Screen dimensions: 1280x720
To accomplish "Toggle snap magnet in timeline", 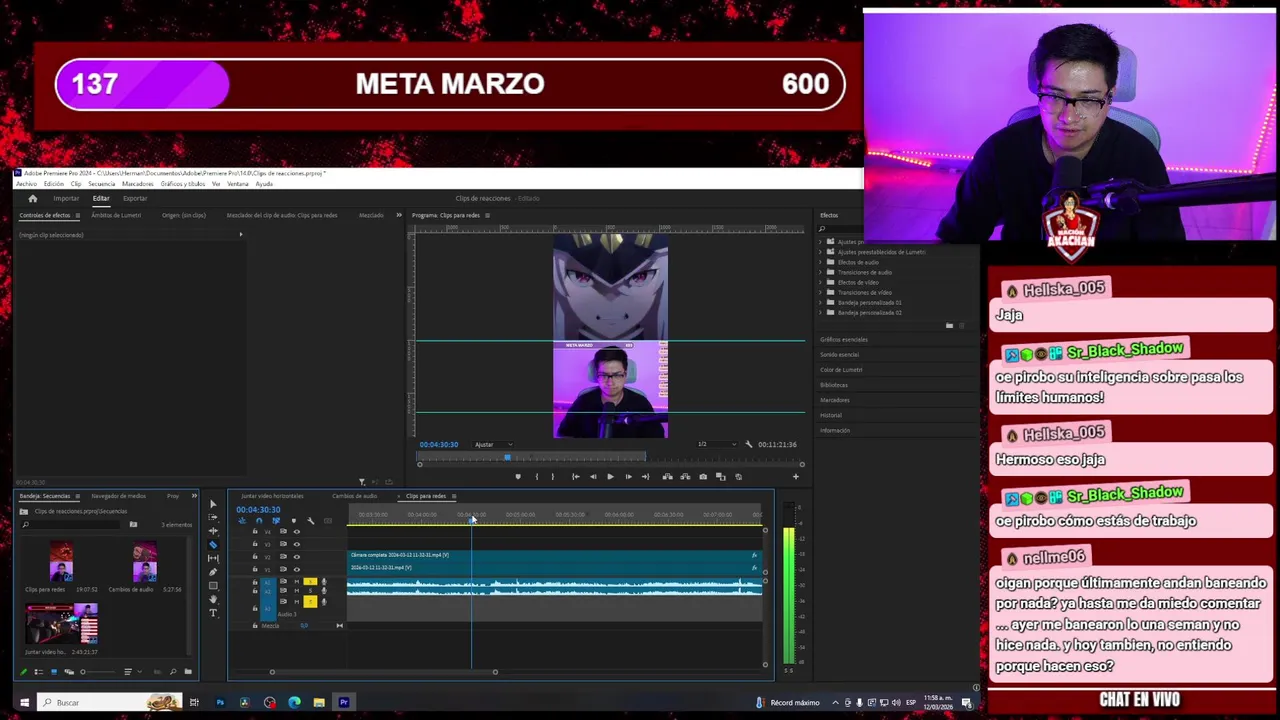I will coord(259,521).
